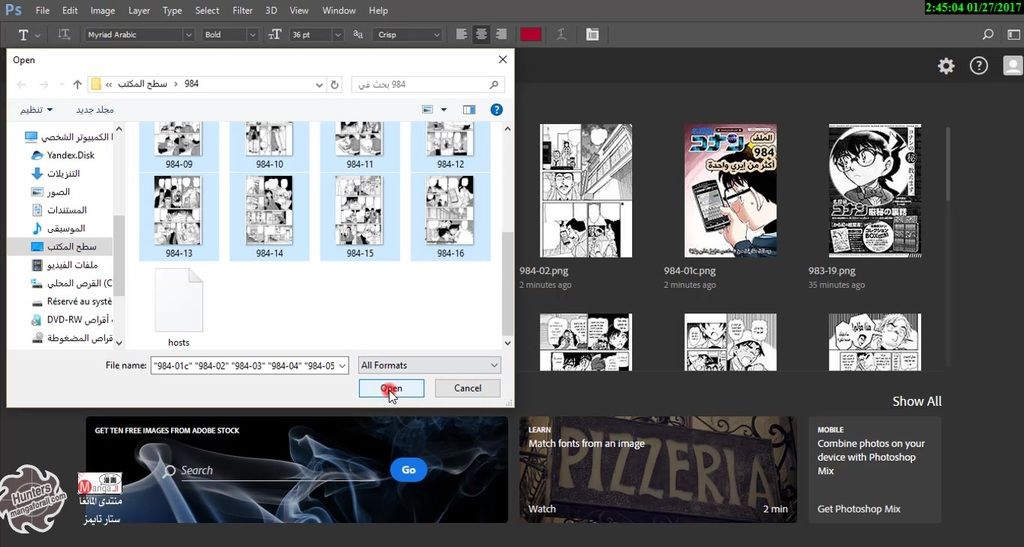Open help question mark on start screen
The width and height of the screenshot is (1024, 547).
coord(978,65)
